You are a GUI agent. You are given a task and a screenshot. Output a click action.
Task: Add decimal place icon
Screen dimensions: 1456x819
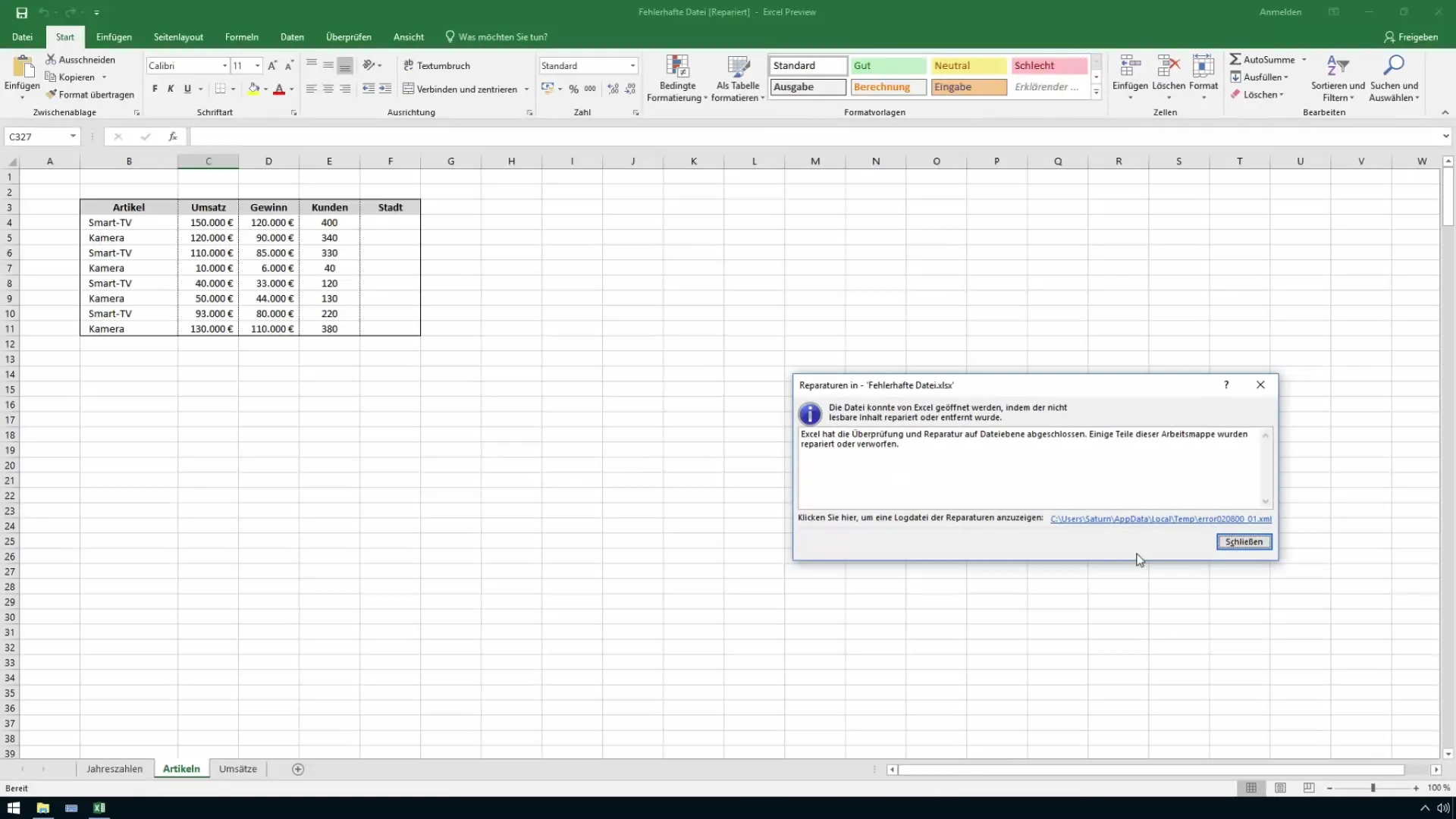coord(613,89)
